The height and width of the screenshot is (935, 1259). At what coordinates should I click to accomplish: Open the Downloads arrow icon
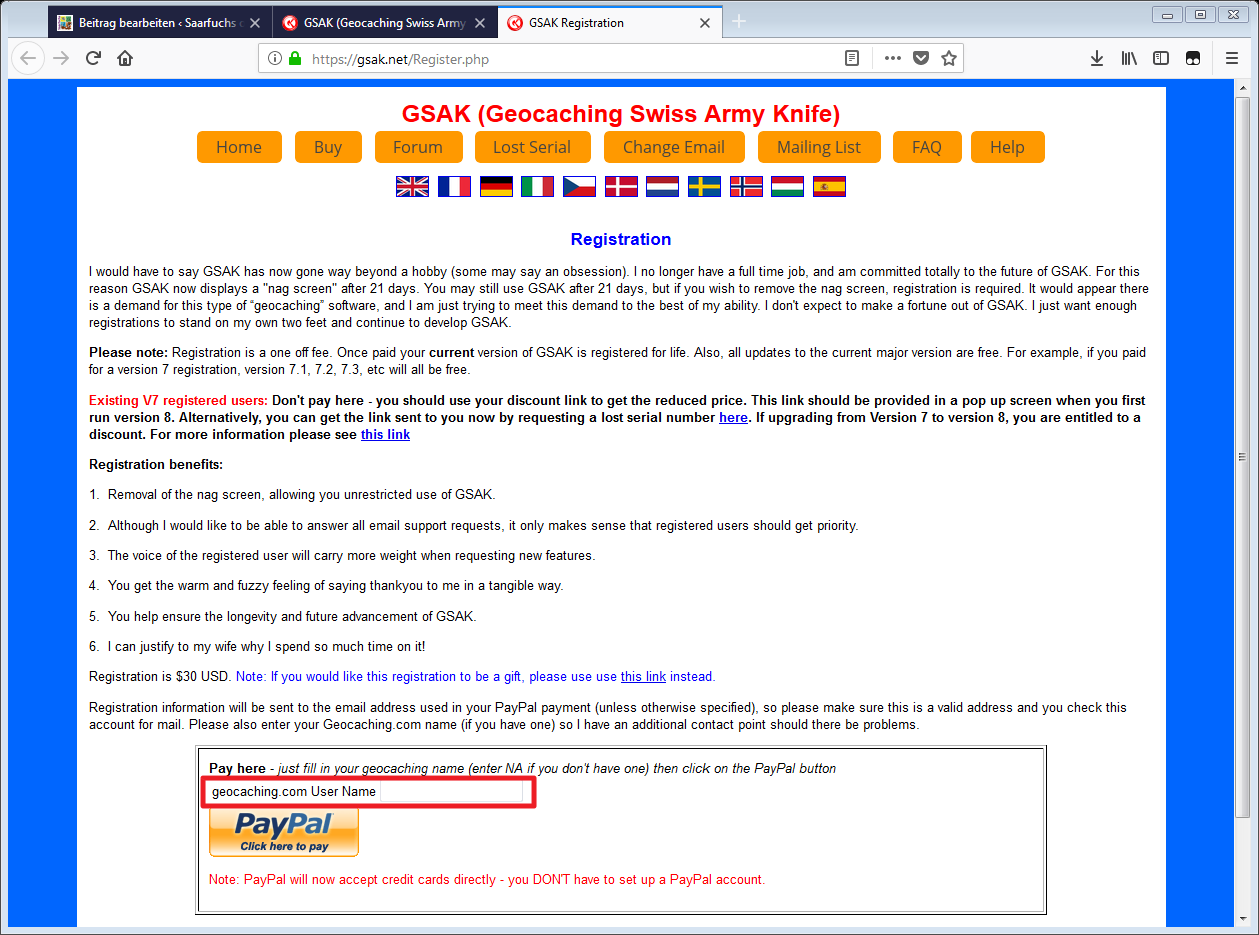pyautogui.click(x=1097, y=58)
